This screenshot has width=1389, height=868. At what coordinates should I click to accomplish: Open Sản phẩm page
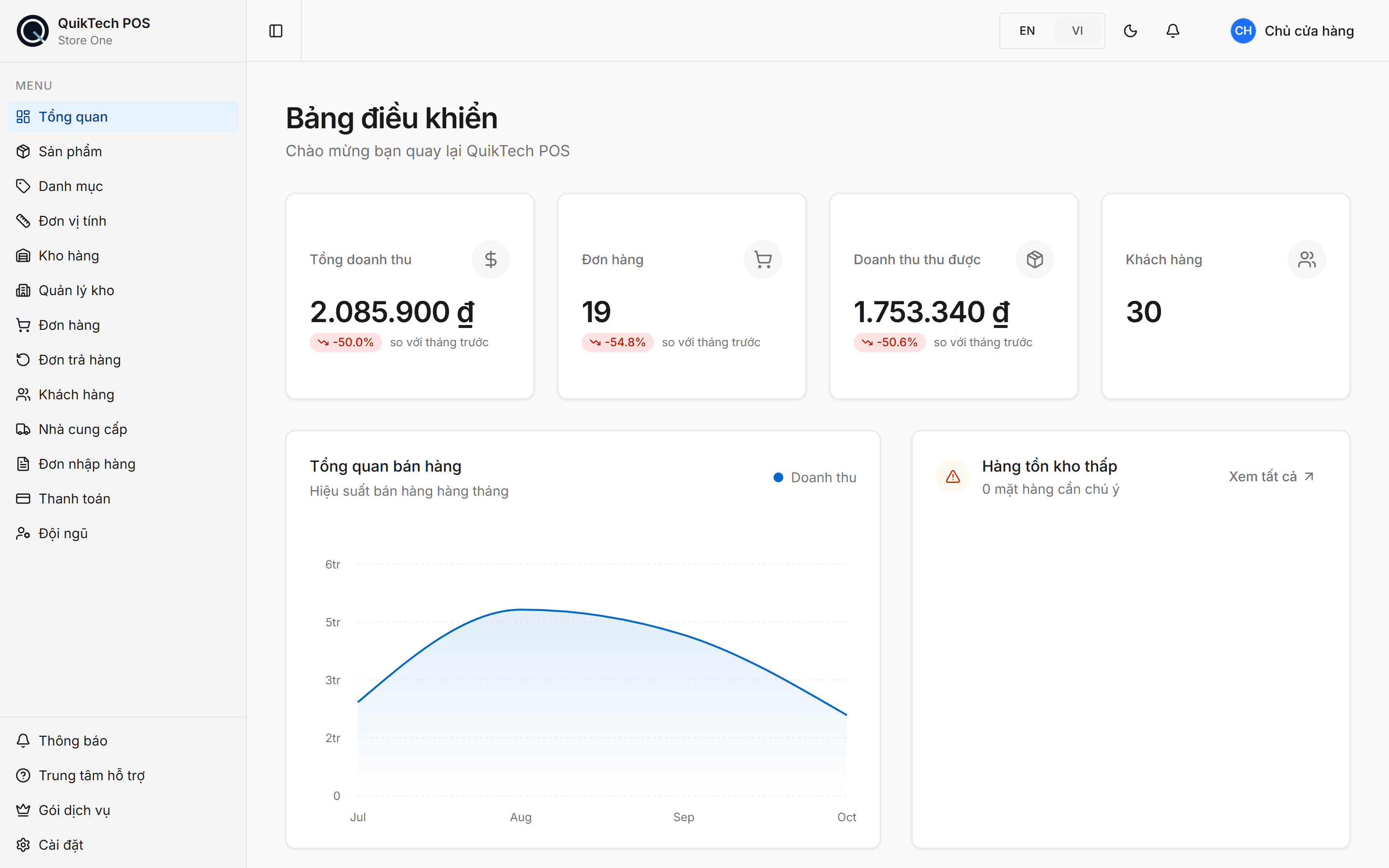click(123, 151)
